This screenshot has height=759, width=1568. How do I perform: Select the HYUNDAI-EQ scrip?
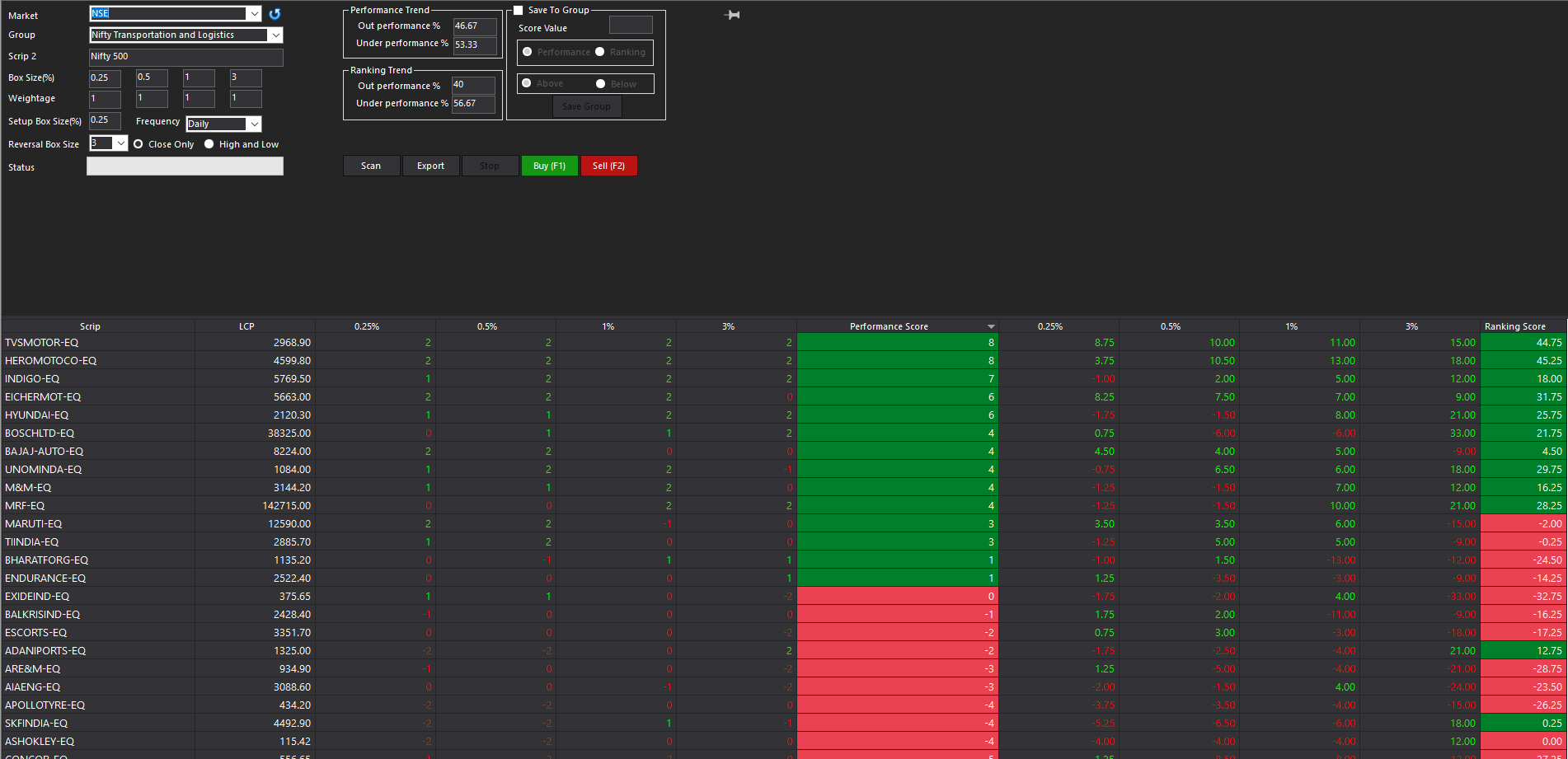(37, 415)
